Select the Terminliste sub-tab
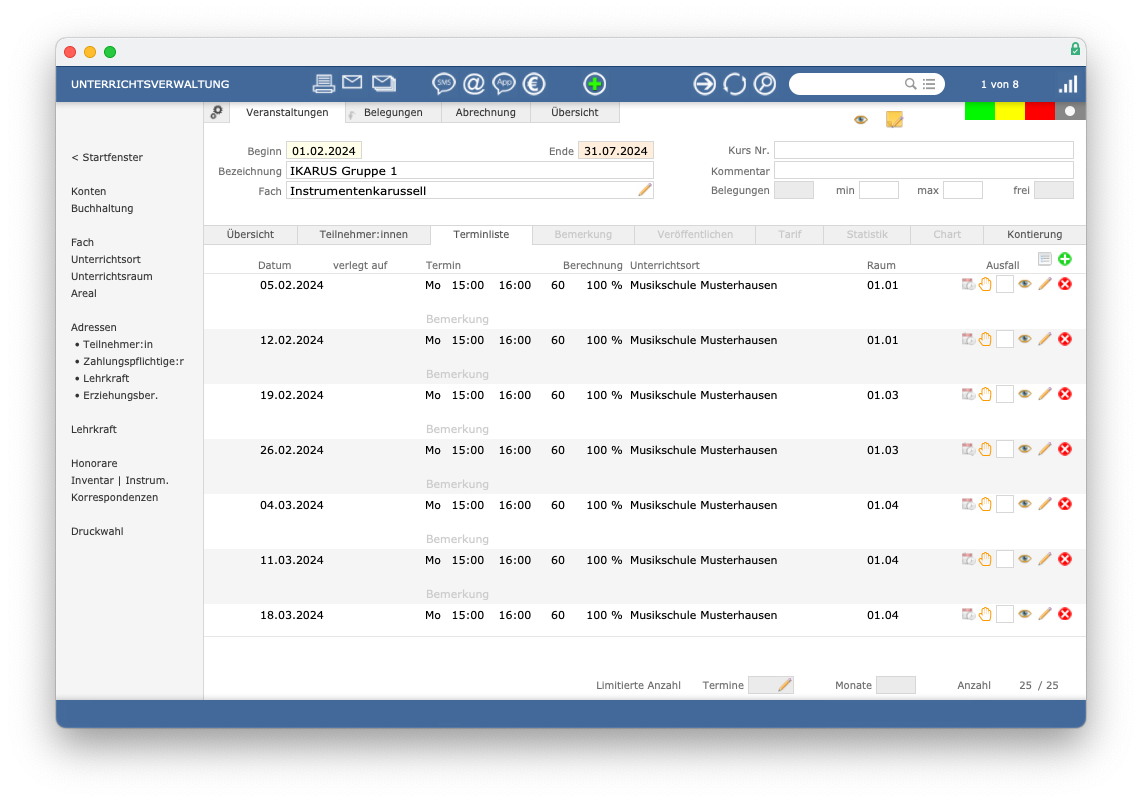Screen dimensions: 1142x802 tap(481, 235)
